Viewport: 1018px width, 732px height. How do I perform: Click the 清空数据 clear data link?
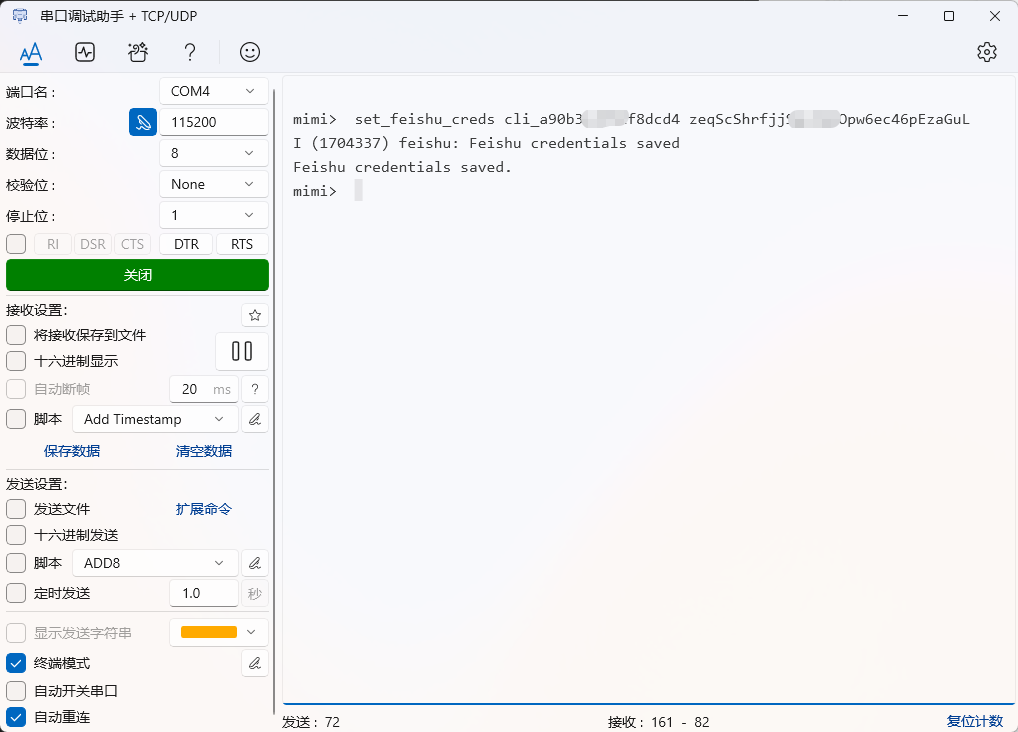[203, 451]
